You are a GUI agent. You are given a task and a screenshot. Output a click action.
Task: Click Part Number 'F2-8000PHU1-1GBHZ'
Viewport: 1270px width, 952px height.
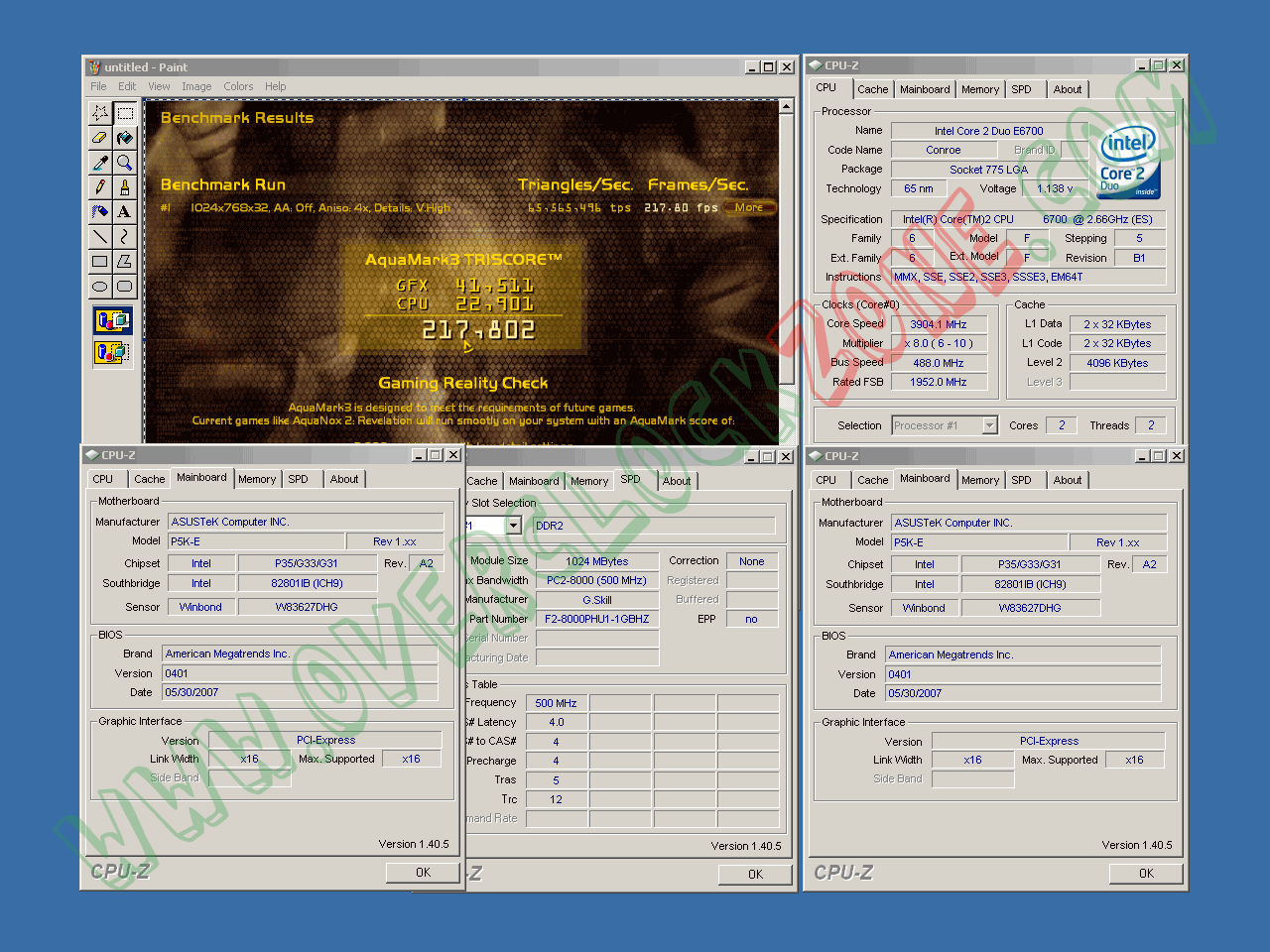pos(597,619)
